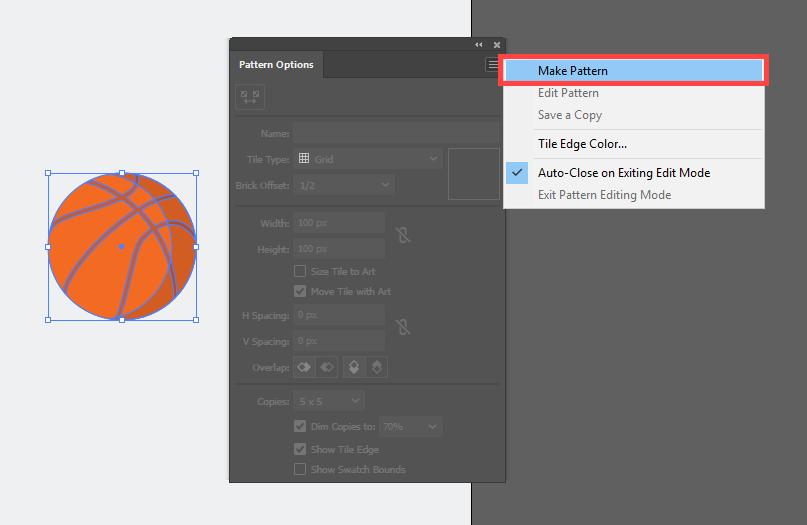Select the Right in Front overlap icon

point(326,367)
